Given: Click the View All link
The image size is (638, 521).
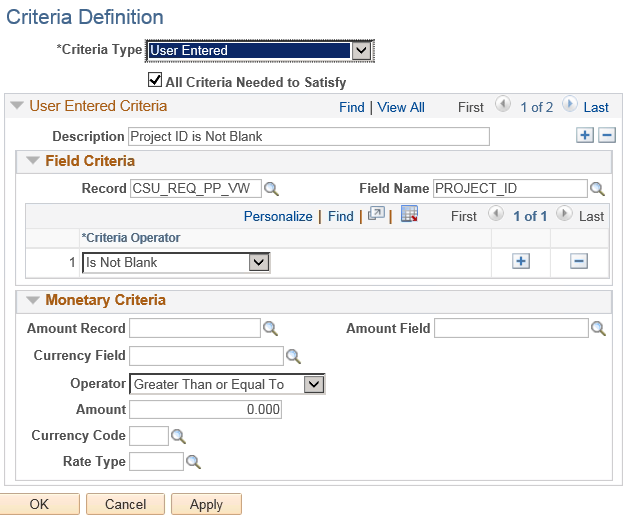Looking at the screenshot, I should (x=401, y=107).
